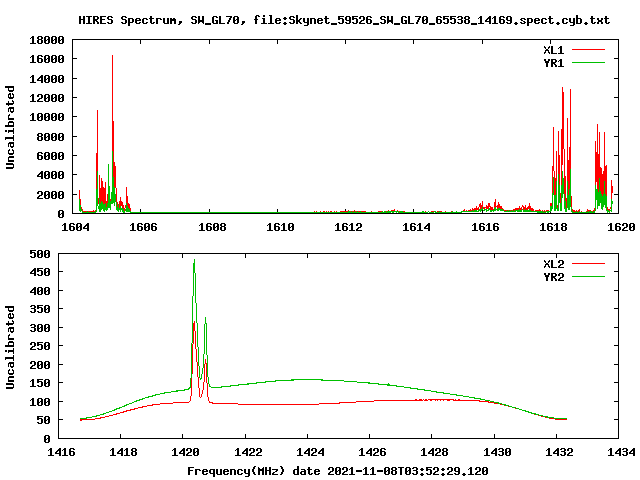Click the 150 y-axis tick label
This screenshot has height=480, width=640.
40,383
